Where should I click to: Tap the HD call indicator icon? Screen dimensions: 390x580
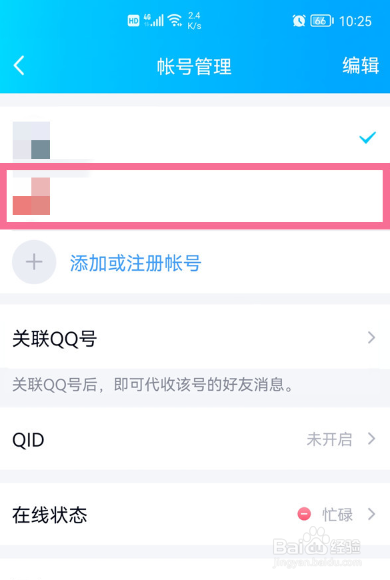click(x=133, y=21)
